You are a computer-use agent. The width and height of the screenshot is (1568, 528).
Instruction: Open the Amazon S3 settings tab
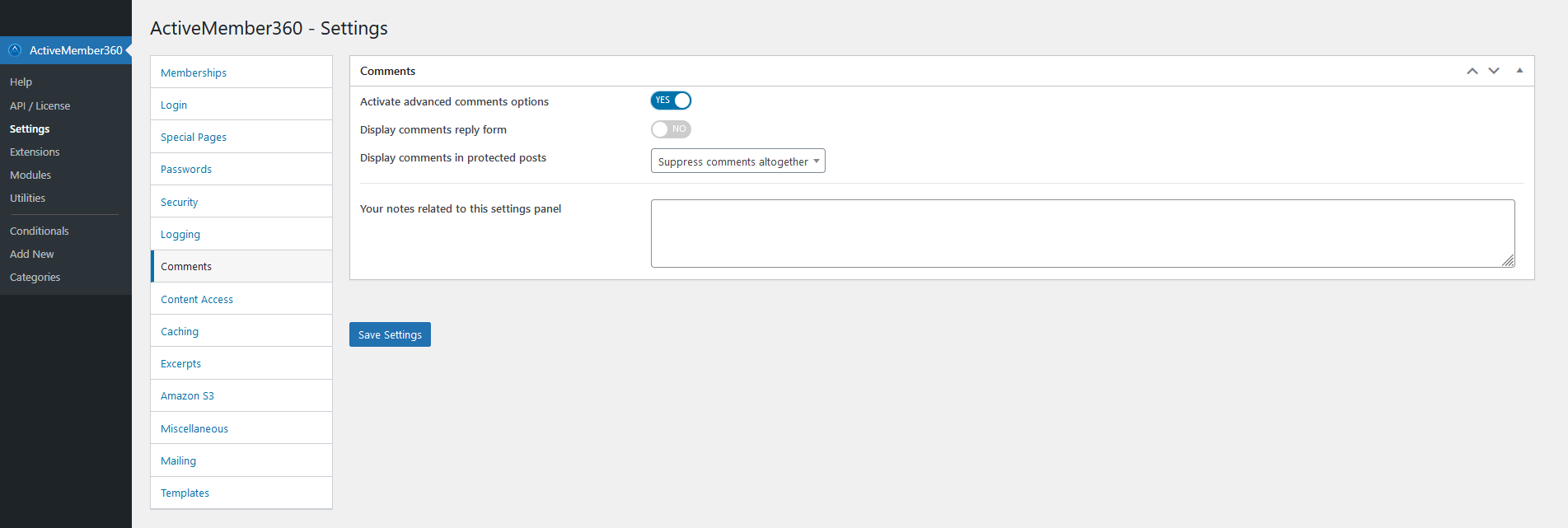pos(241,395)
